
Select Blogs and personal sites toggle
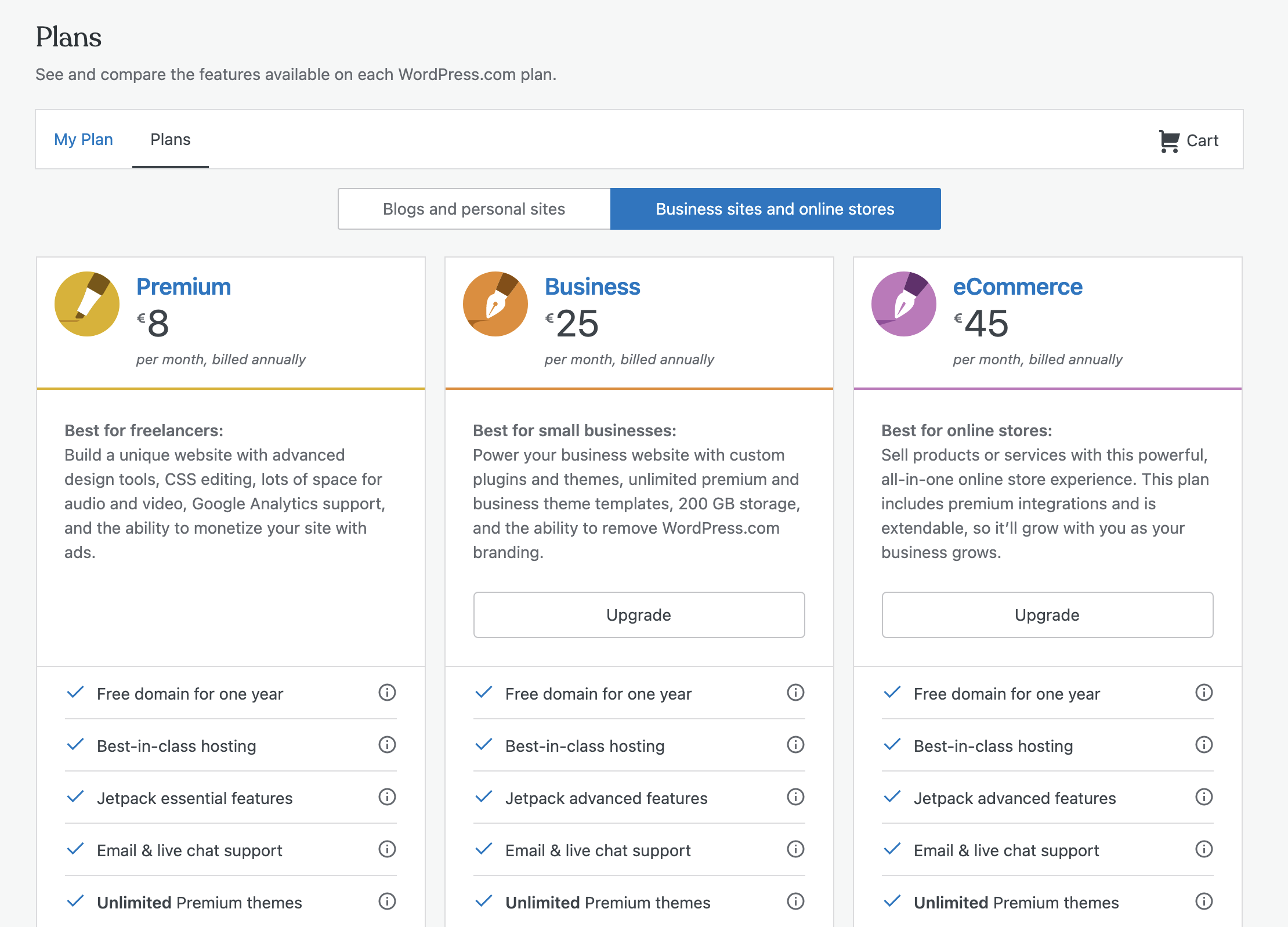(x=474, y=209)
